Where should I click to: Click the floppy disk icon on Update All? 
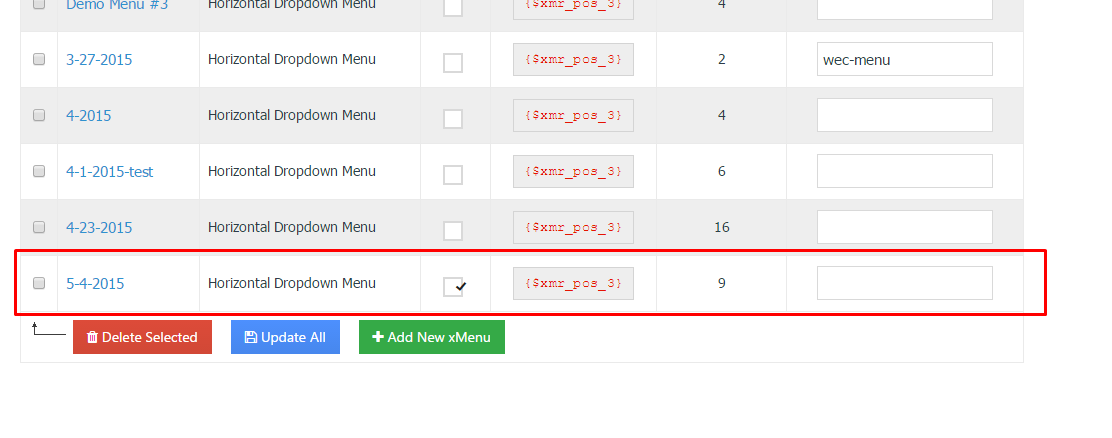[250, 337]
